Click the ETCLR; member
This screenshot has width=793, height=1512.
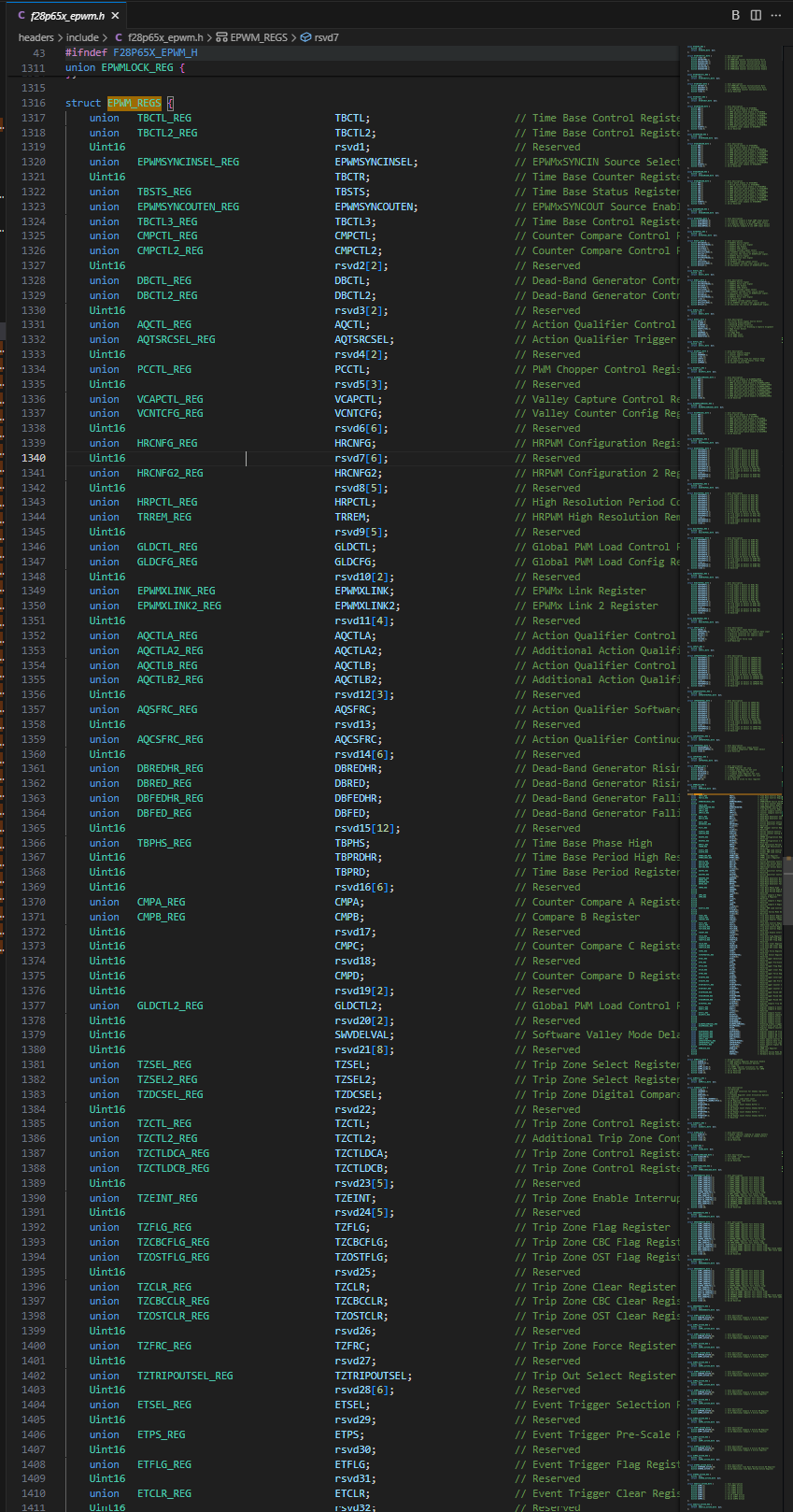[353, 1493]
